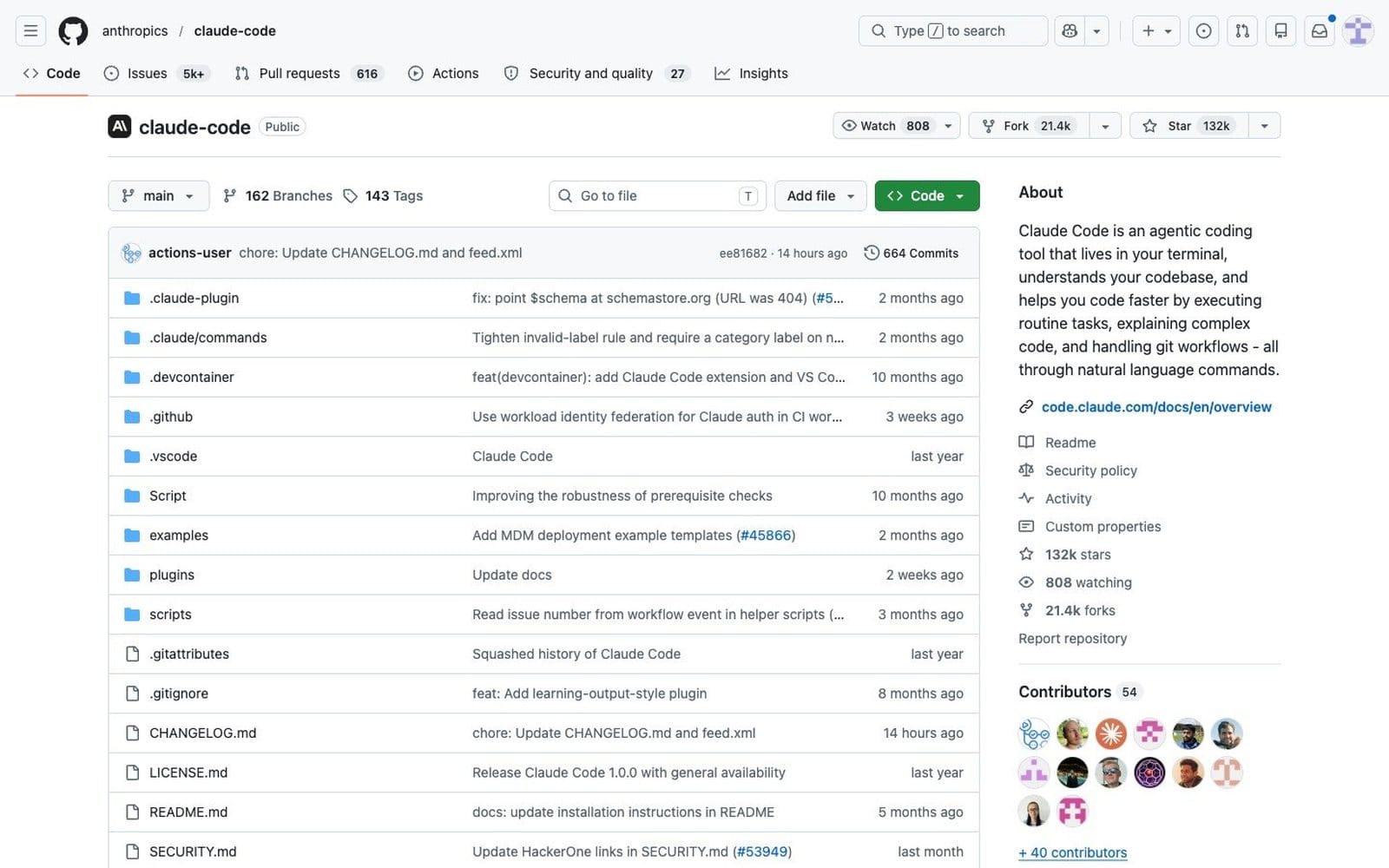Click the star icon next to 132k stars
1389x868 pixels.
(1026, 554)
